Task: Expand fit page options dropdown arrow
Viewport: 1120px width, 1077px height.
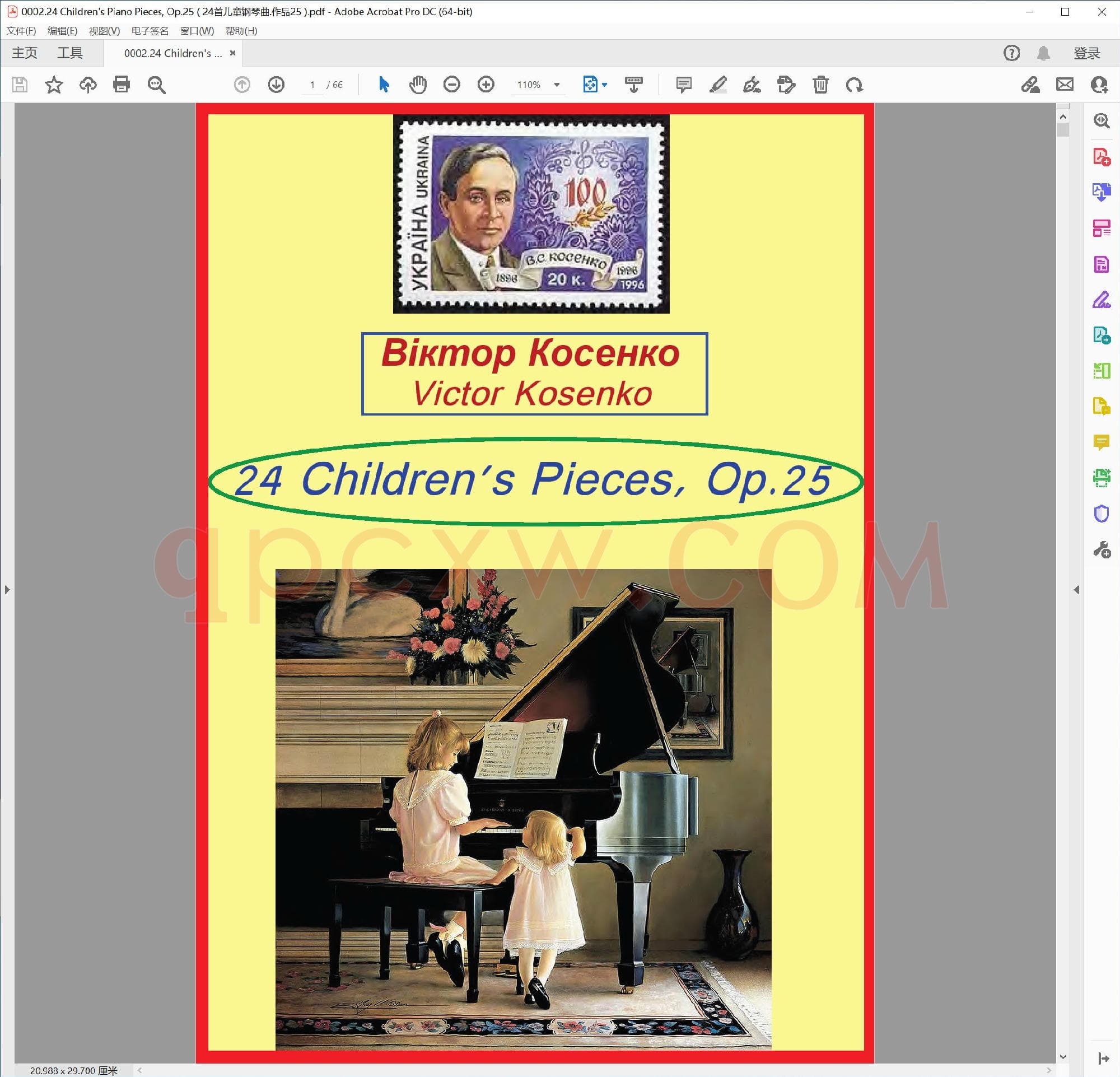Action: point(605,85)
